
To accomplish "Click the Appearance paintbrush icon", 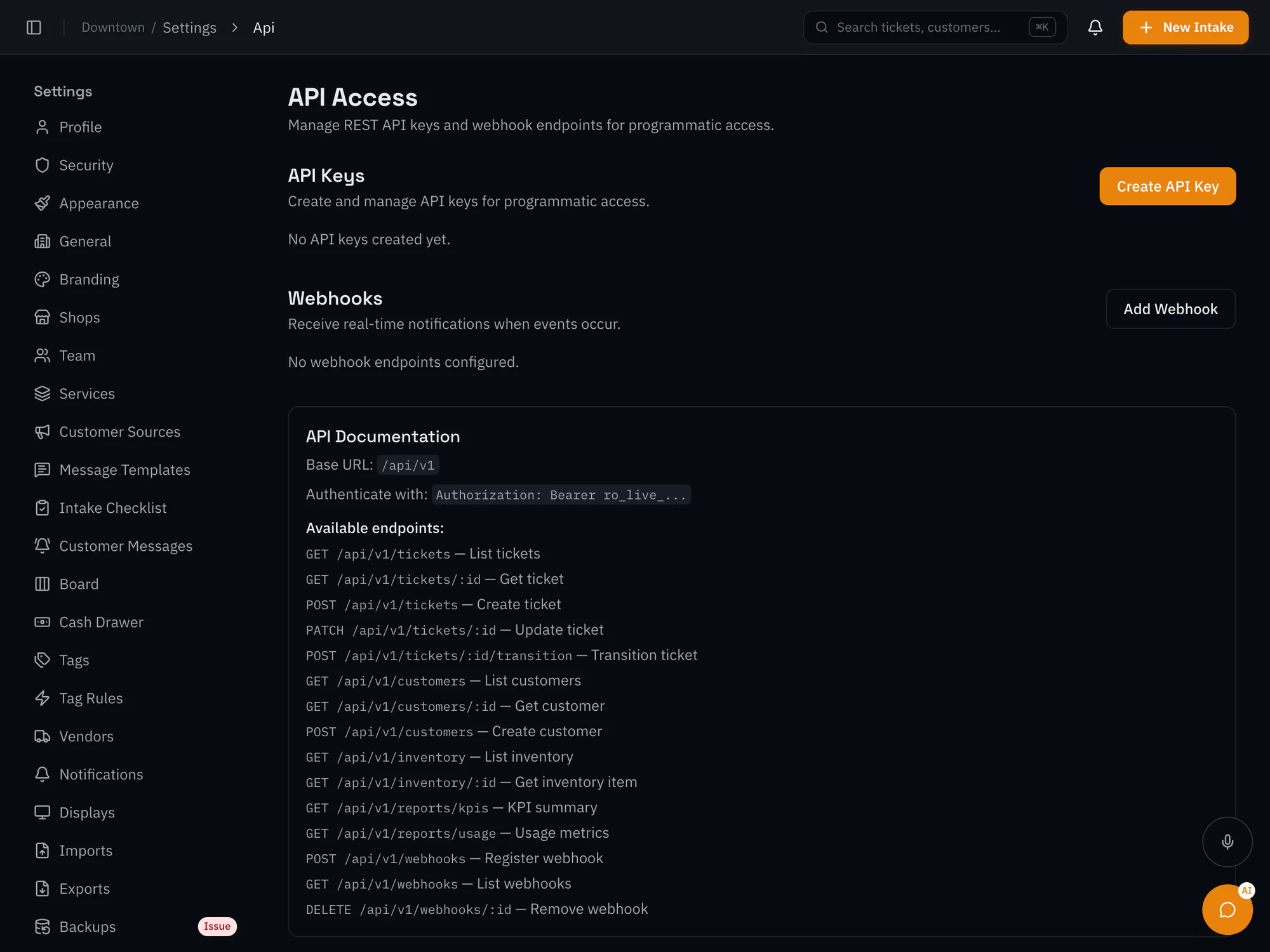I will pos(42,203).
